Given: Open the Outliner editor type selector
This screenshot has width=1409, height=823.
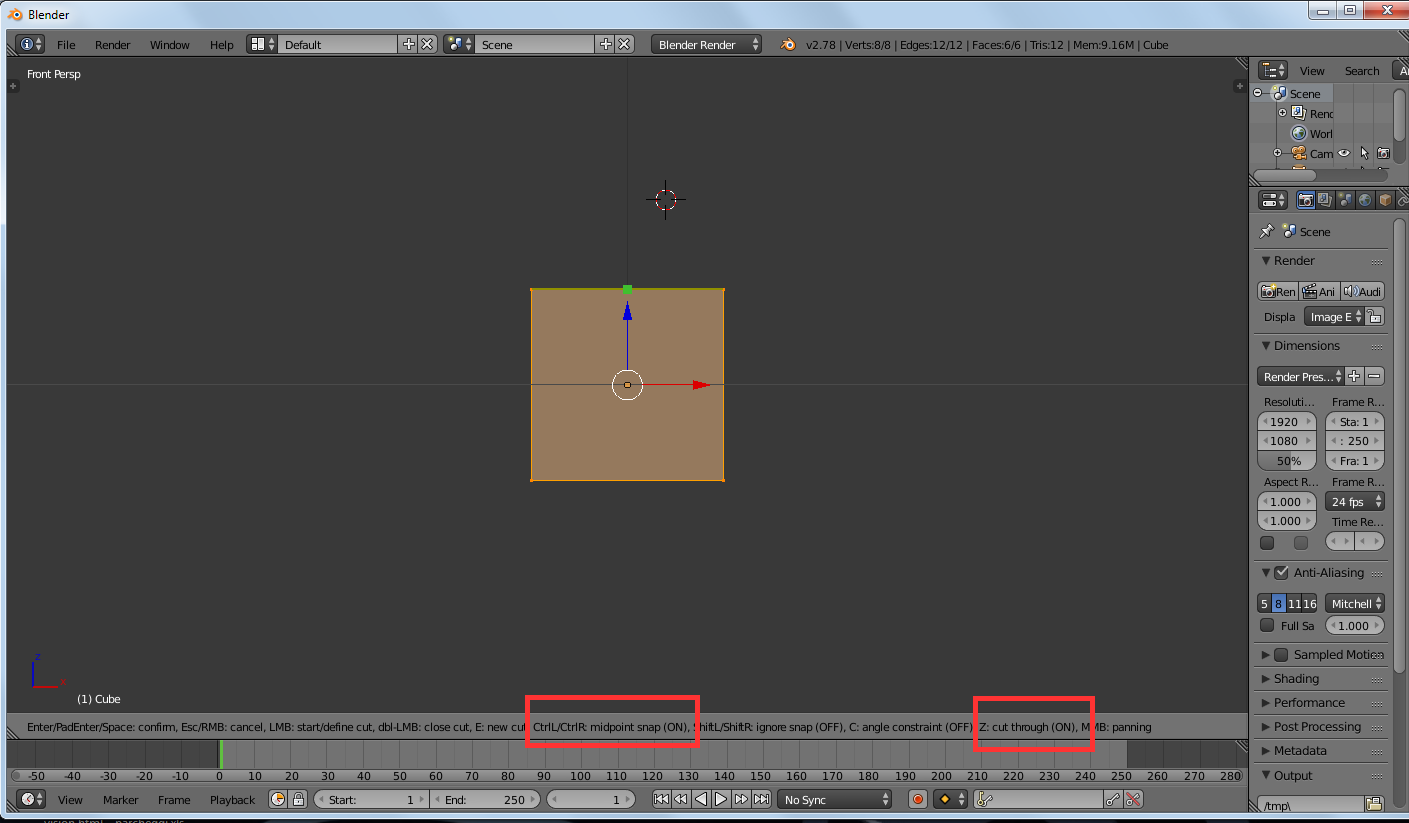Looking at the screenshot, I should [x=1273, y=70].
